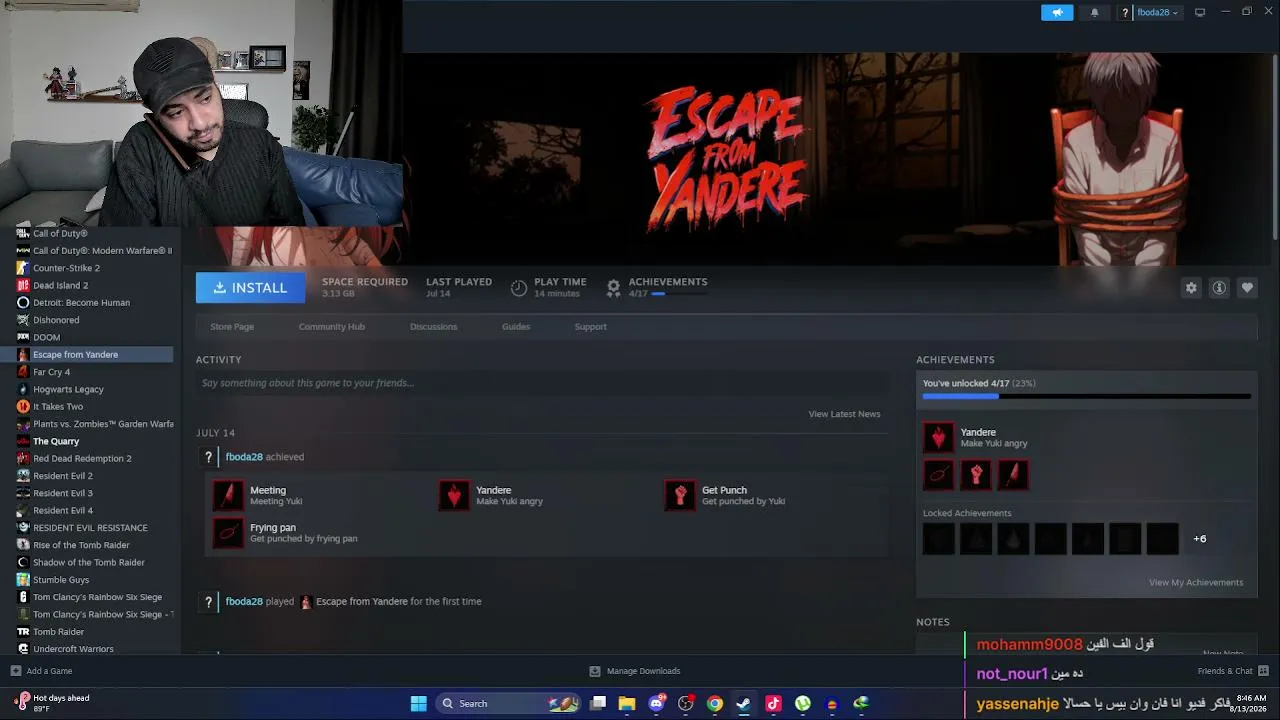Select Stumble Guys in library
Viewport: 1280px width, 720px height.
click(x=61, y=580)
